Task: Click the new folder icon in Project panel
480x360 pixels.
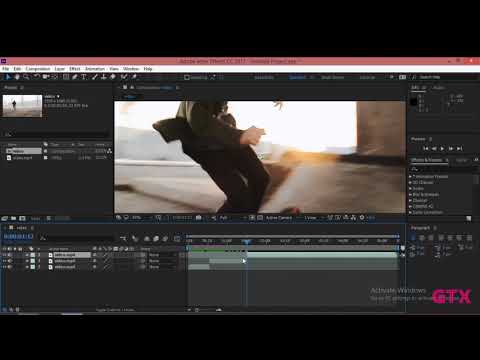Action: [x=14, y=218]
